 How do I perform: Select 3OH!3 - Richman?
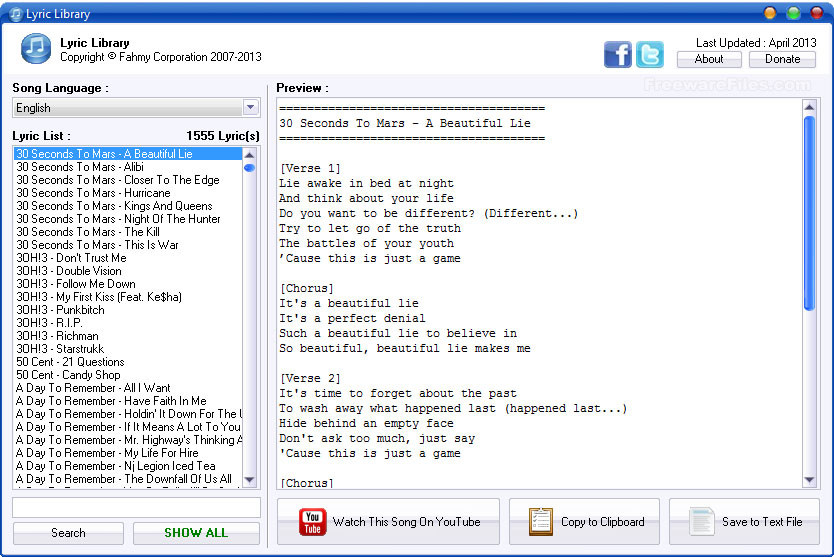tap(128, 336)
